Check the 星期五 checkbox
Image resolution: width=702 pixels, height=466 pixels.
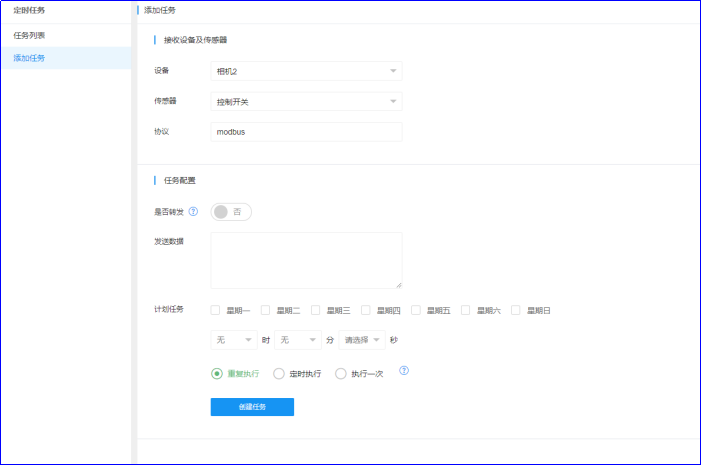(x=416, y=310)
